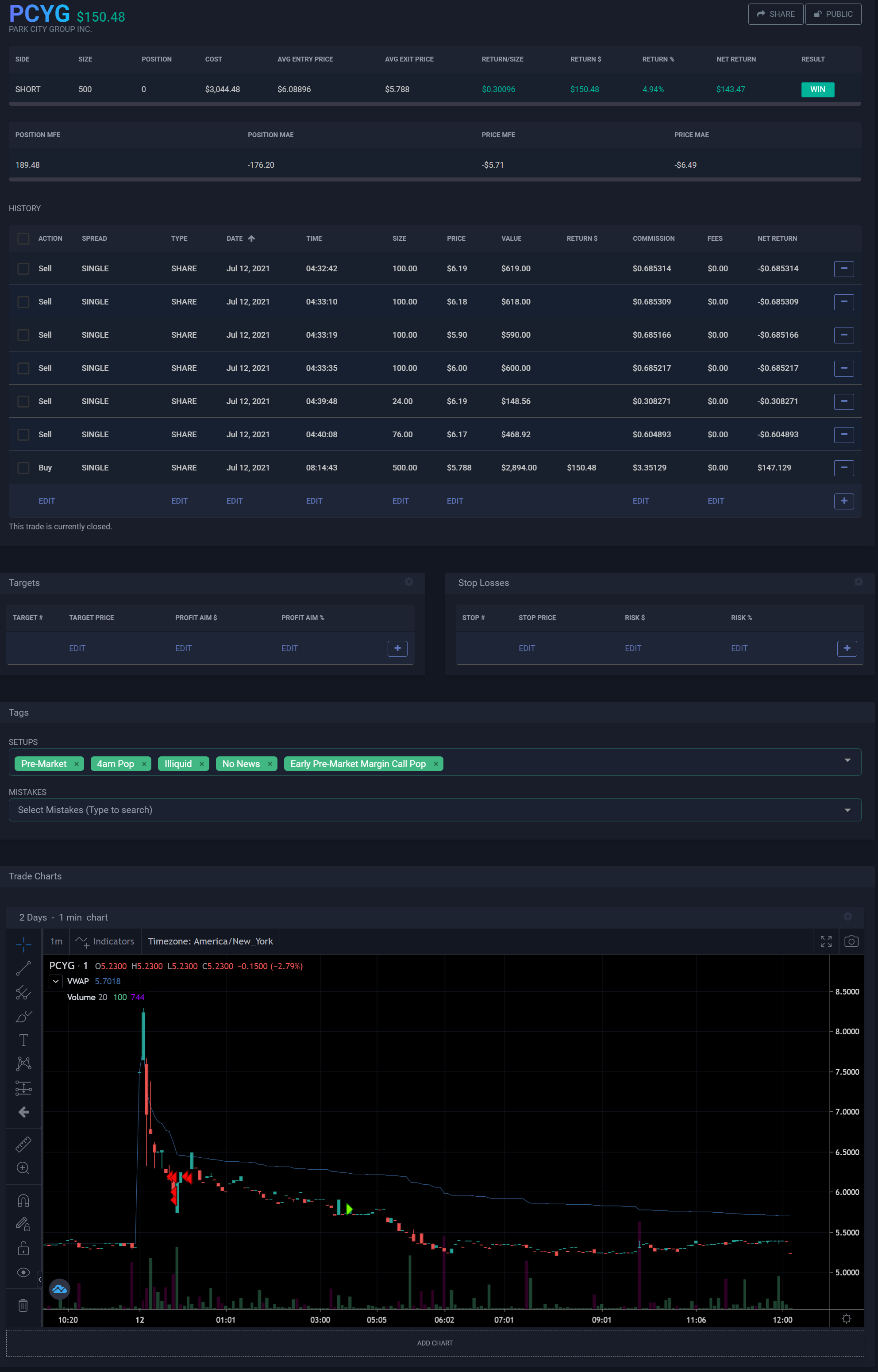The image size is (878, 1372).
Task: Expand the Setups tags dropdown arrow
Action: 847,760
